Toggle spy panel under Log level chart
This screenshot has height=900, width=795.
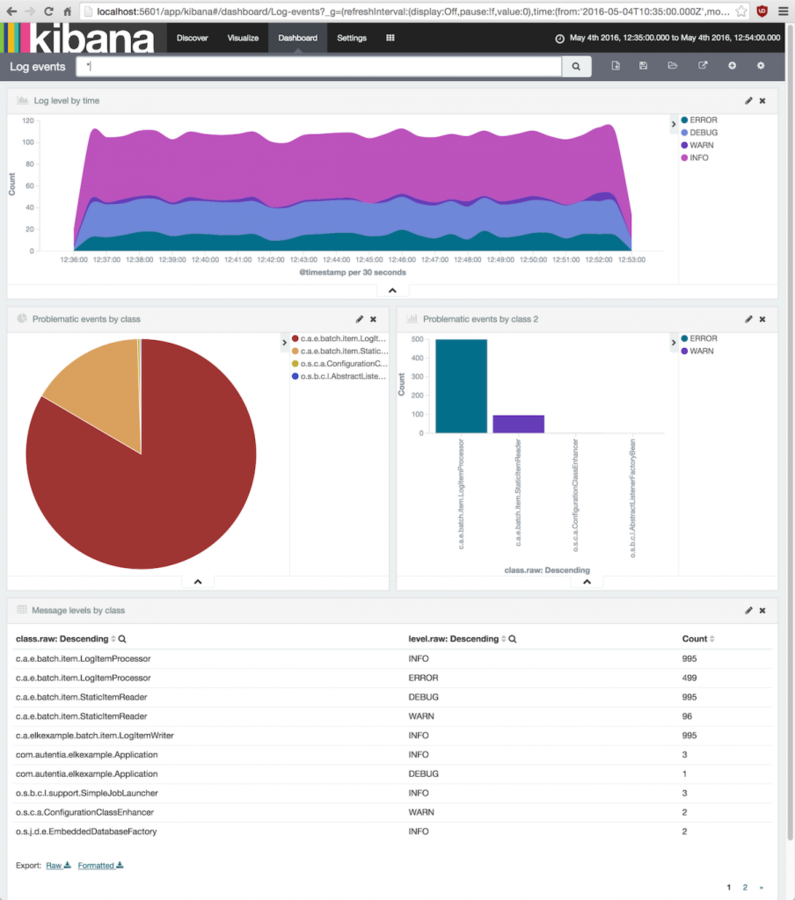pyautogui.click(x=393, y=290)
